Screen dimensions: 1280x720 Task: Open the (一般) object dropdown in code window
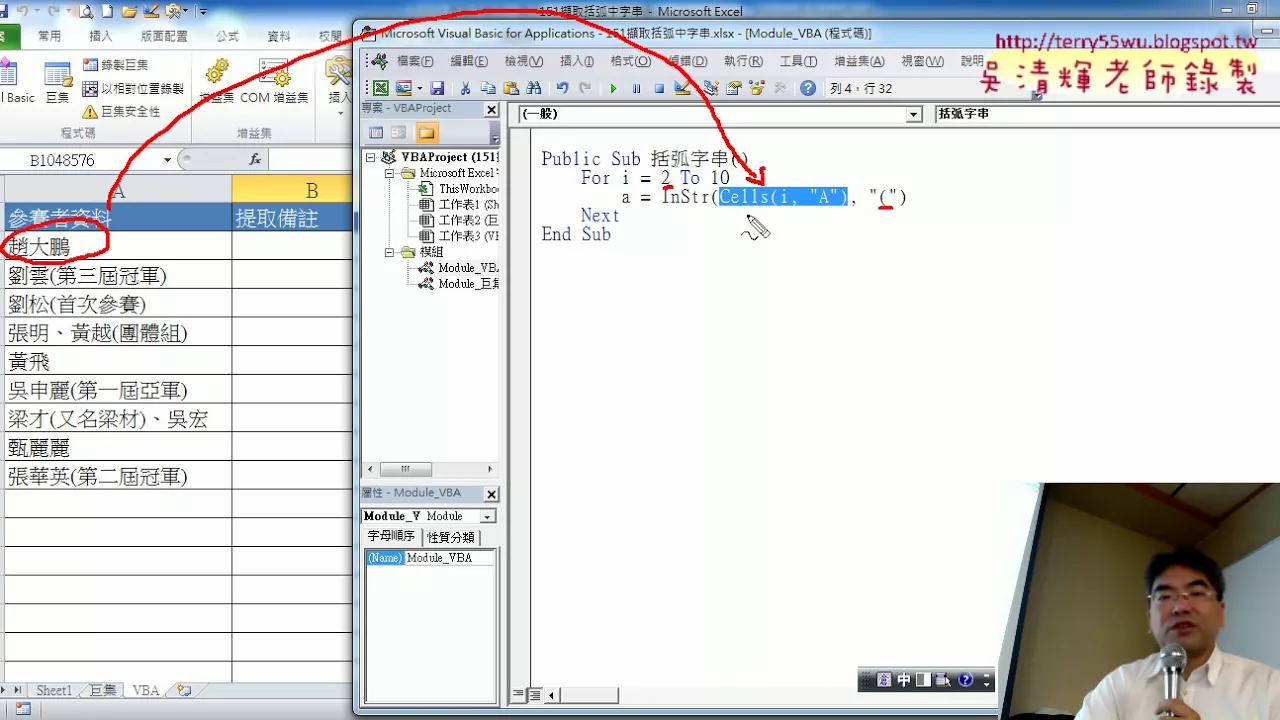(913, 115)
